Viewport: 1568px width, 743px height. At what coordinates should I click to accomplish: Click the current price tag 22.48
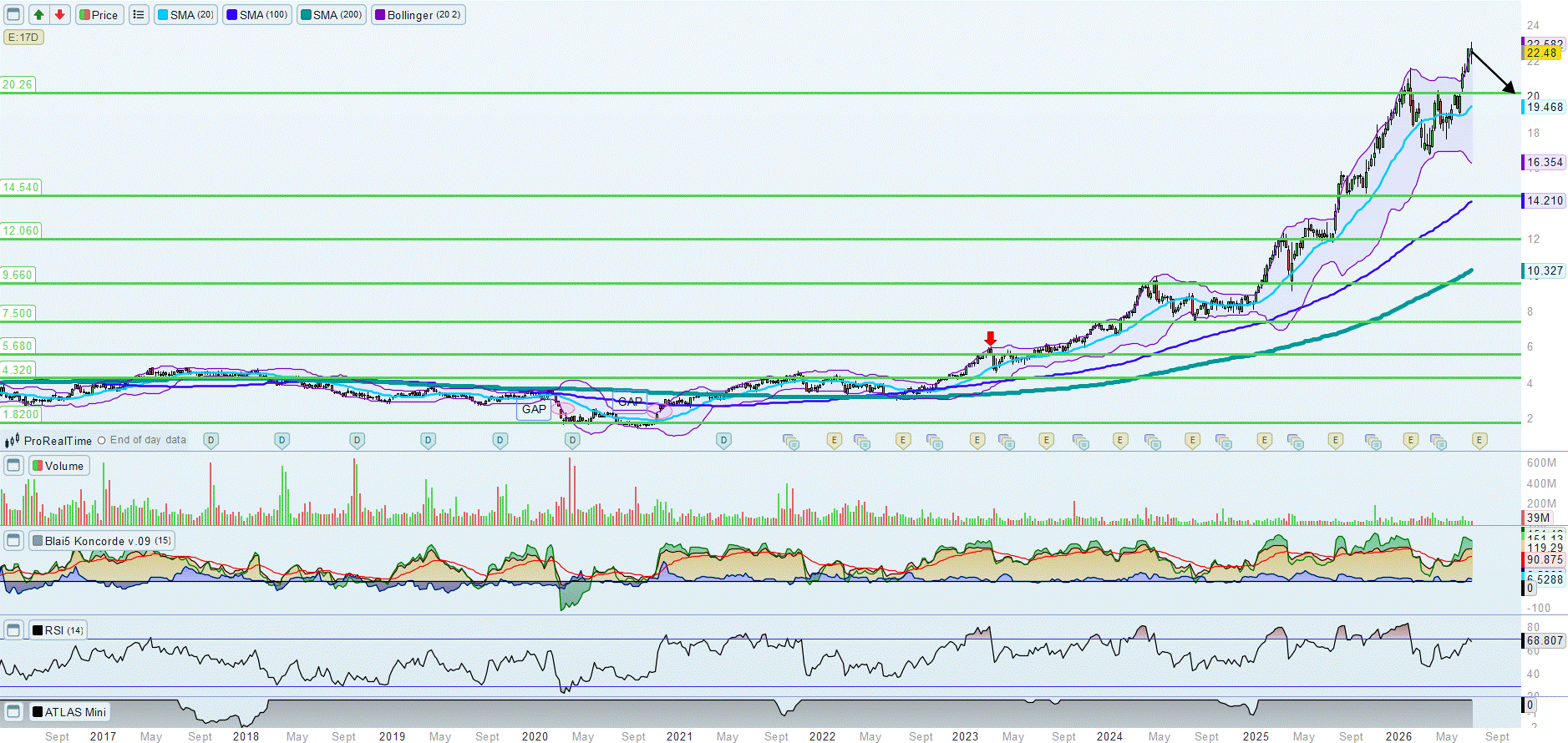coord(1542,53)
